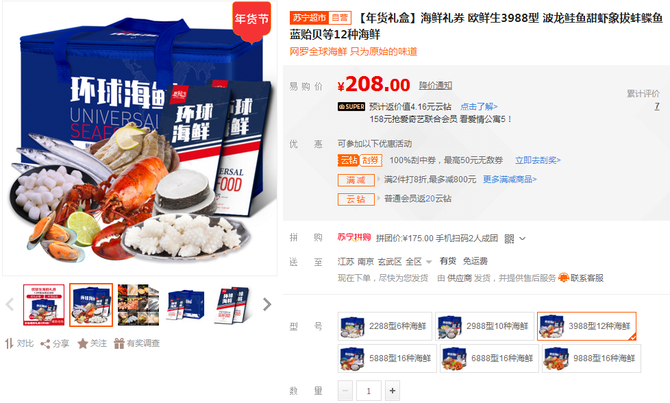Click the 云钻 promotion tag

(x=356, y=199)
